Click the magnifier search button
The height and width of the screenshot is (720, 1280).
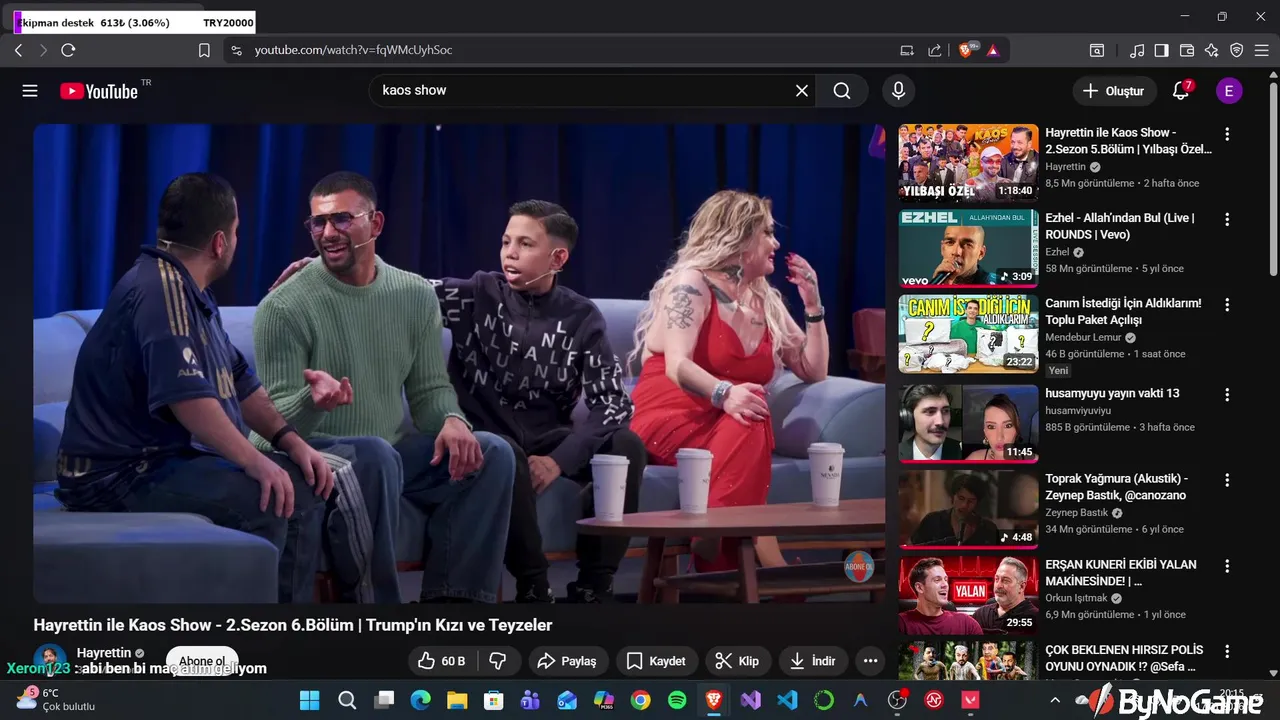point(842,91)
